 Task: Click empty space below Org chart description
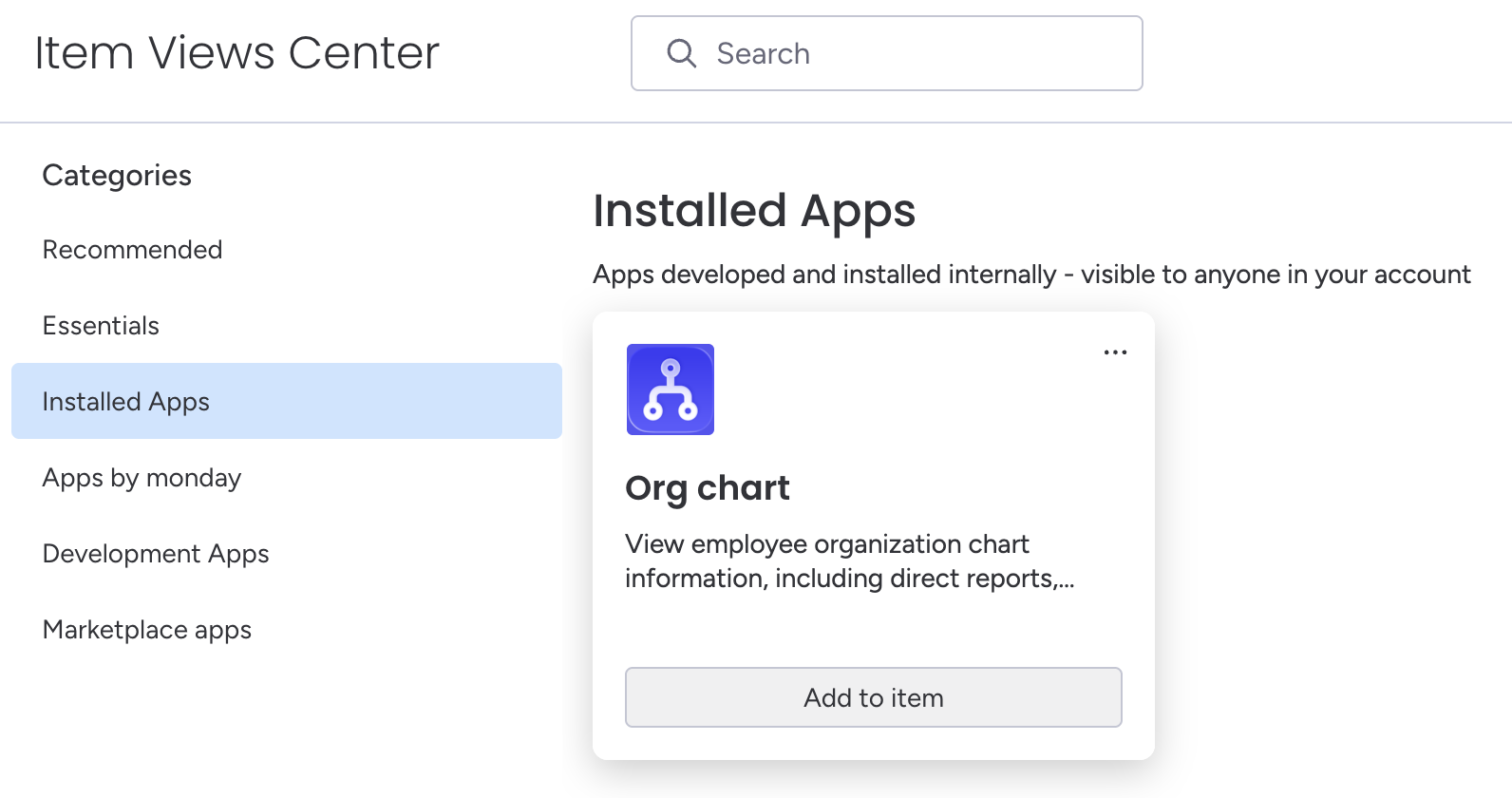pos(872,629)
